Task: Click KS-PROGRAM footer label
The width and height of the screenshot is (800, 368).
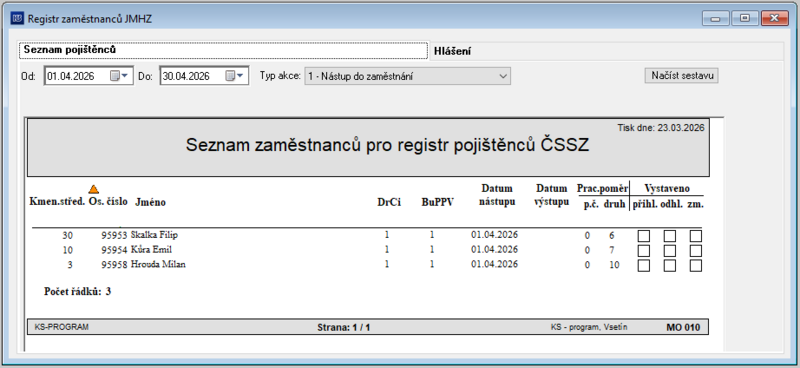Action: pyautogui.click(x=61, y=327)
